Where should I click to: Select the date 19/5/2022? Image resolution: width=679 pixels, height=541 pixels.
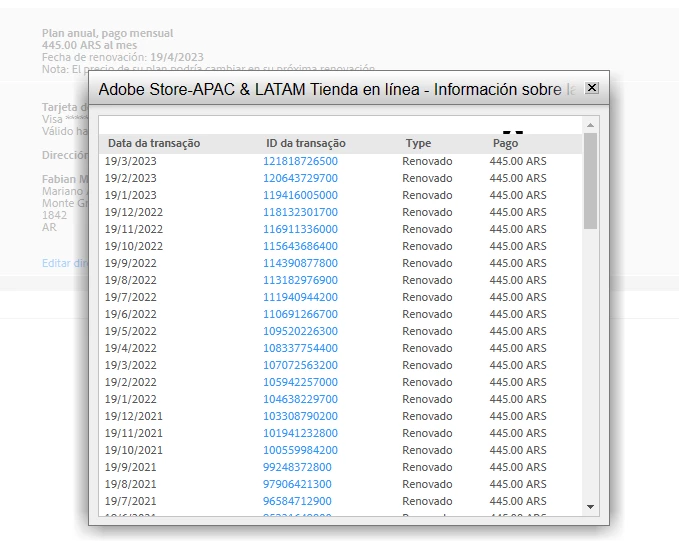pyautogui.click(x=130, y=331)
